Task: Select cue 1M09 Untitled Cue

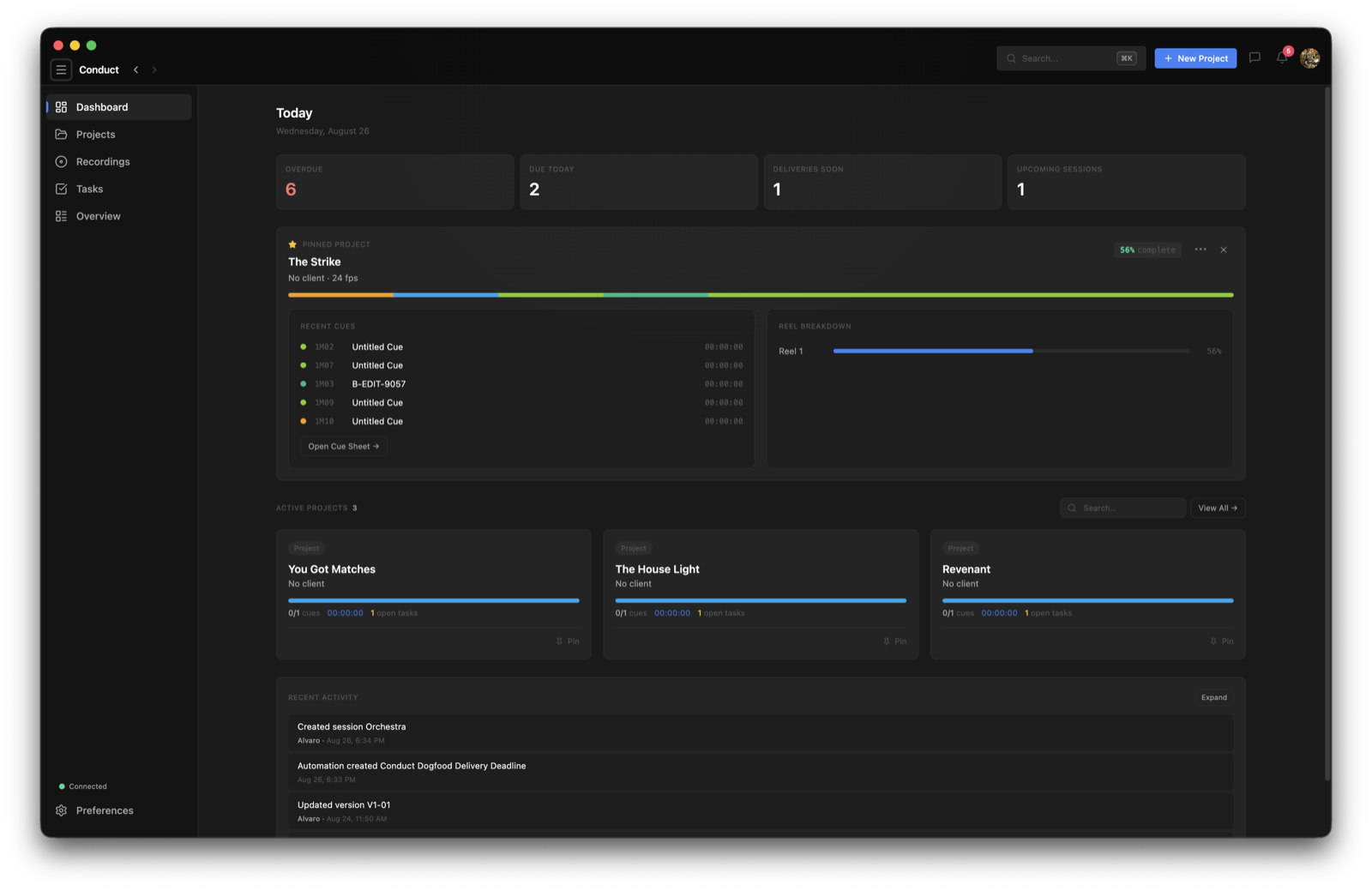Action: [x=521, y=403]
